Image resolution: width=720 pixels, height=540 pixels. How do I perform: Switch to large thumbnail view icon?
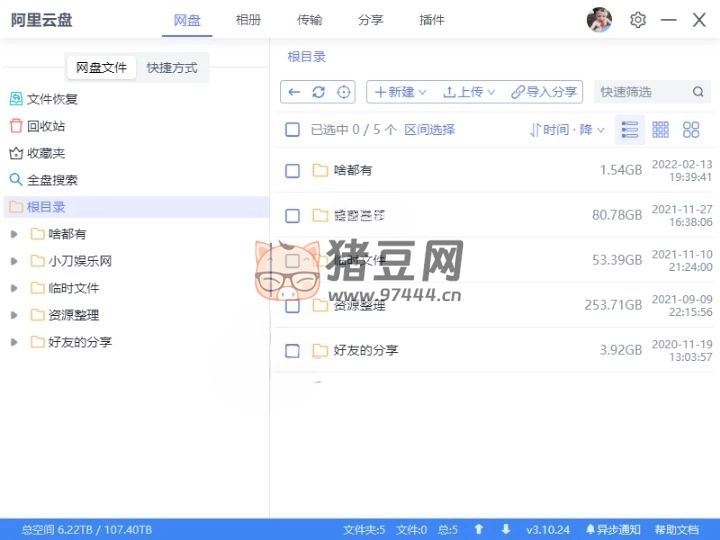pyautogui.click(x=691, y=130)
